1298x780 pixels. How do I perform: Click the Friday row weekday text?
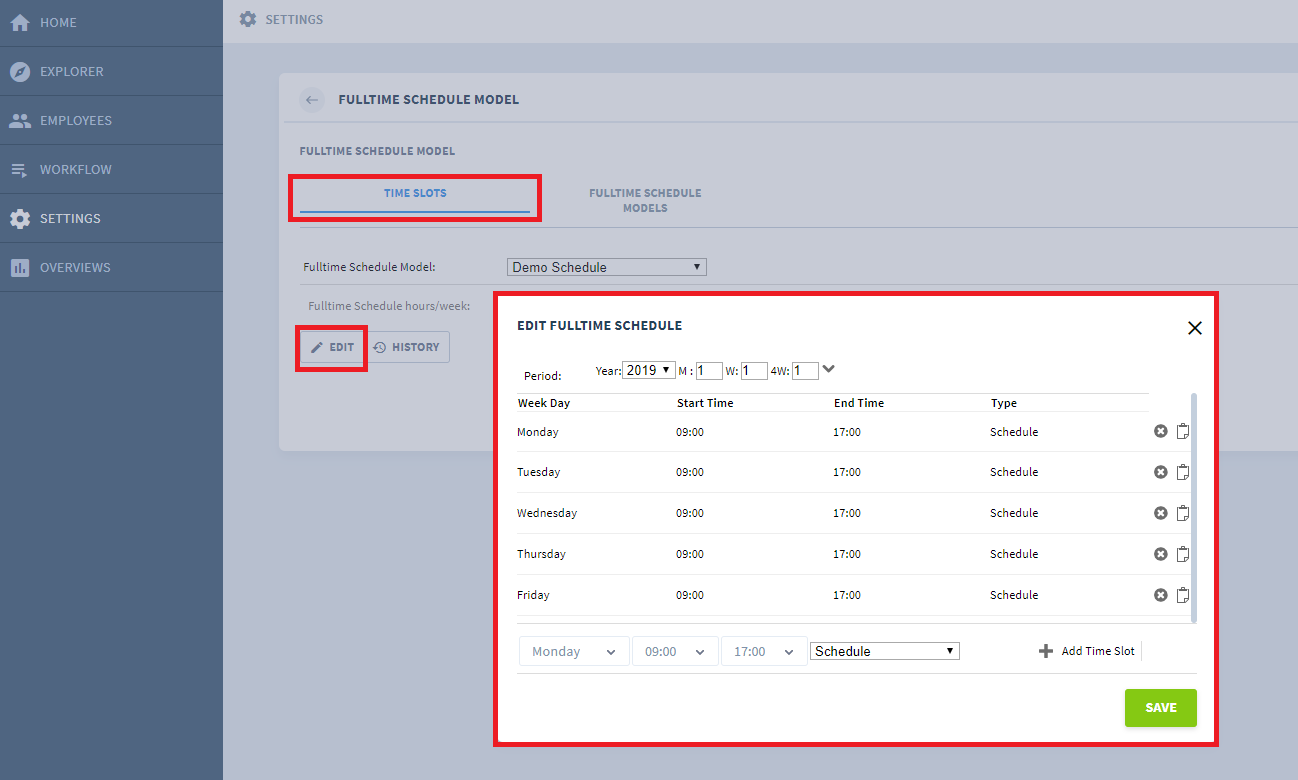(533, 595)
